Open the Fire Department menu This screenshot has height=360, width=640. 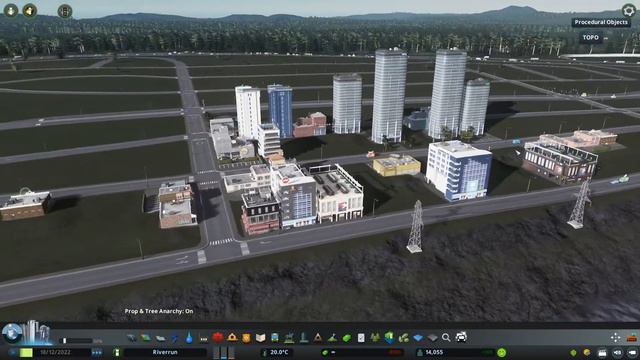232,338
